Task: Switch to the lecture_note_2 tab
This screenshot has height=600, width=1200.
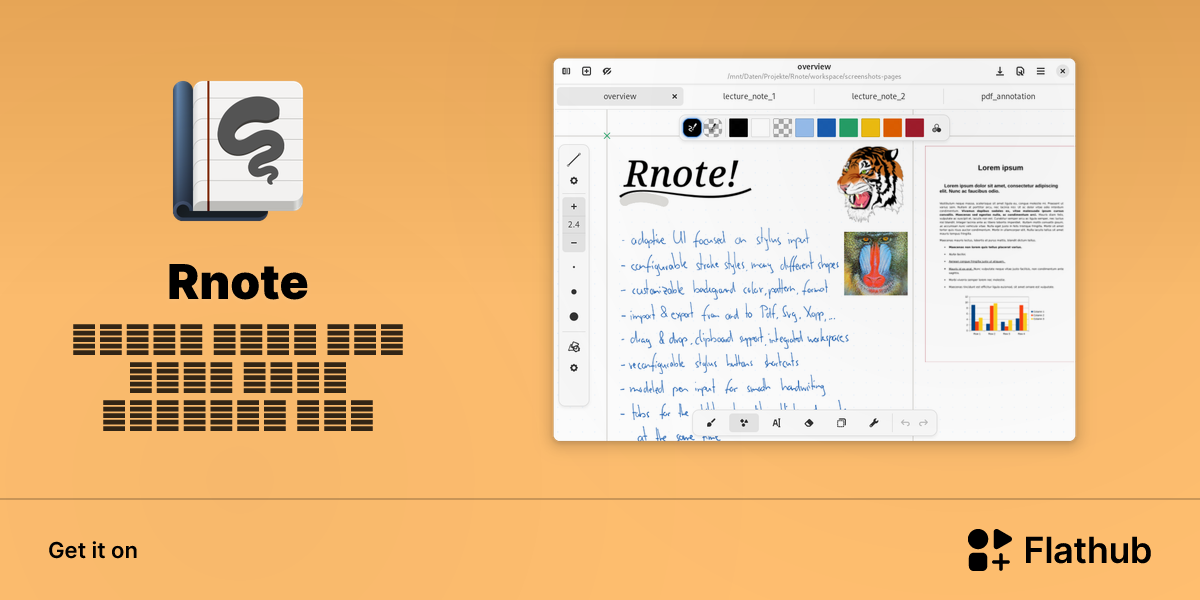Action: tap(878, 97)
